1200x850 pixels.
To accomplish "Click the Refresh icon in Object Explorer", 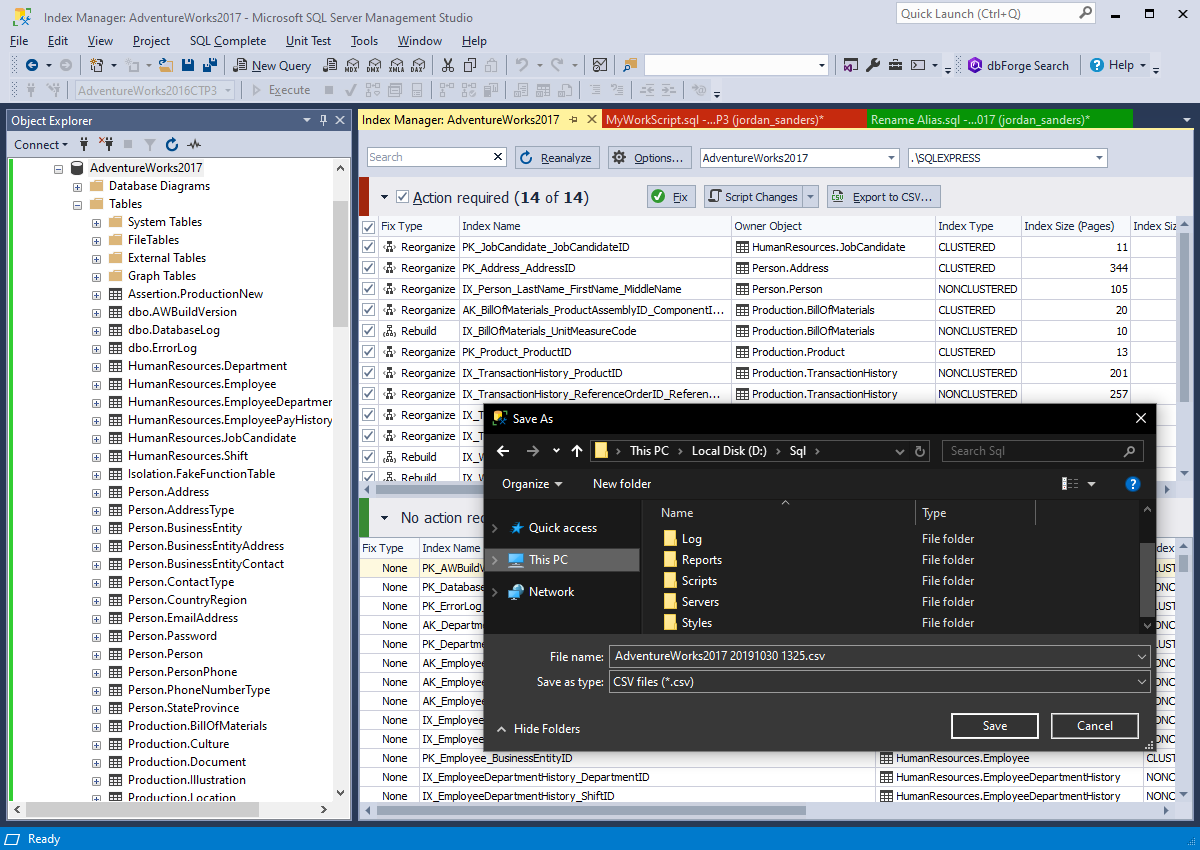I will click(x=172, y=144).
